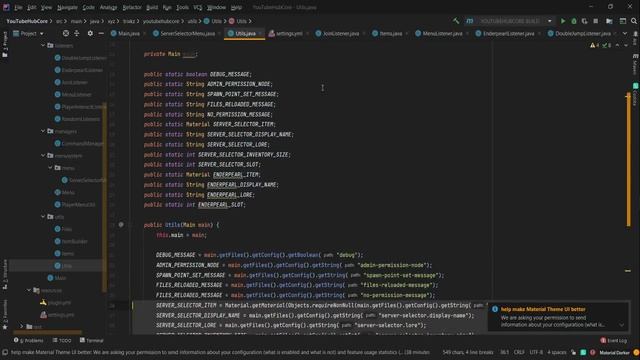640x360 pixels.
Task: Switch to the settings.yml tab
Action: coord(286,33)
